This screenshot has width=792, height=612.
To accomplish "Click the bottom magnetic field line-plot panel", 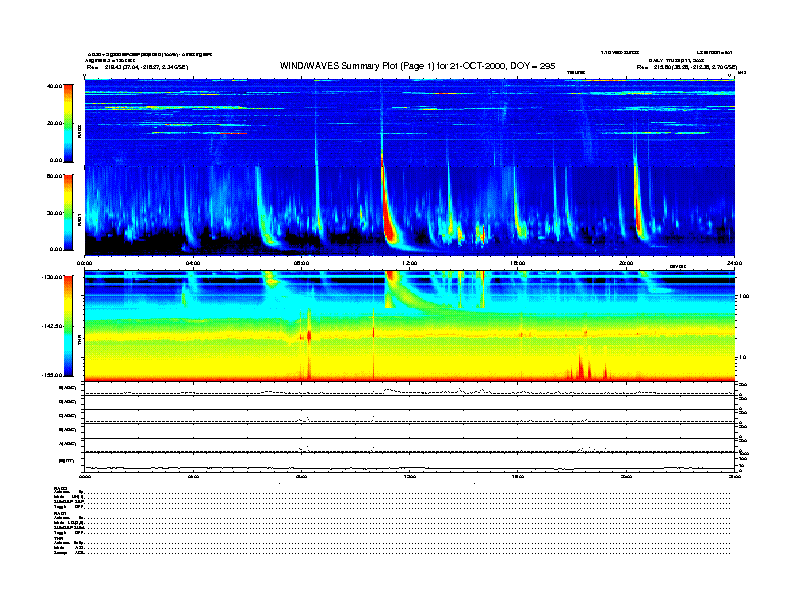I will pos(410,462).
